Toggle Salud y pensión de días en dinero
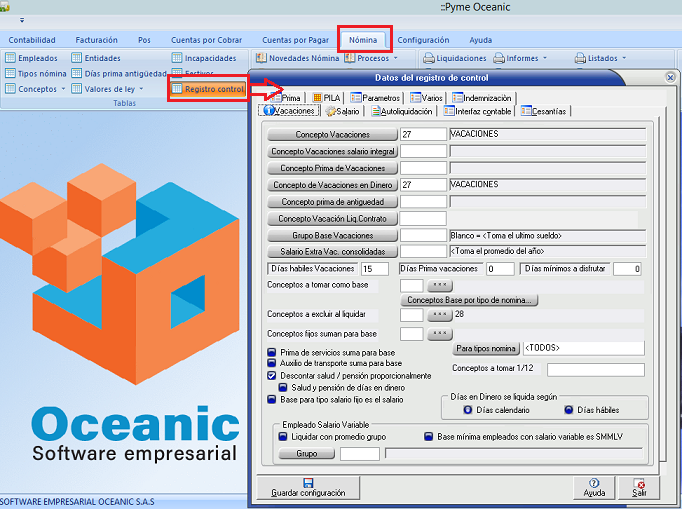The width and height of the screenshot is (682, 509). click(x=283, y=387)
